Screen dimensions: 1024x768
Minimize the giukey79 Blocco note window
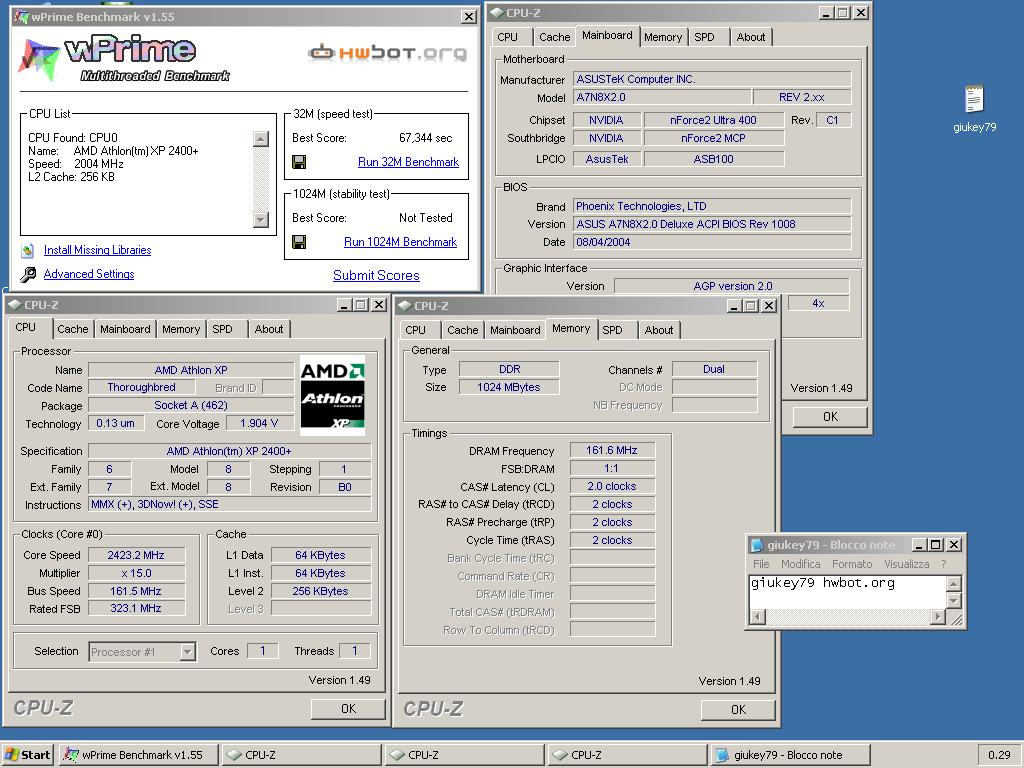(920, 545)
